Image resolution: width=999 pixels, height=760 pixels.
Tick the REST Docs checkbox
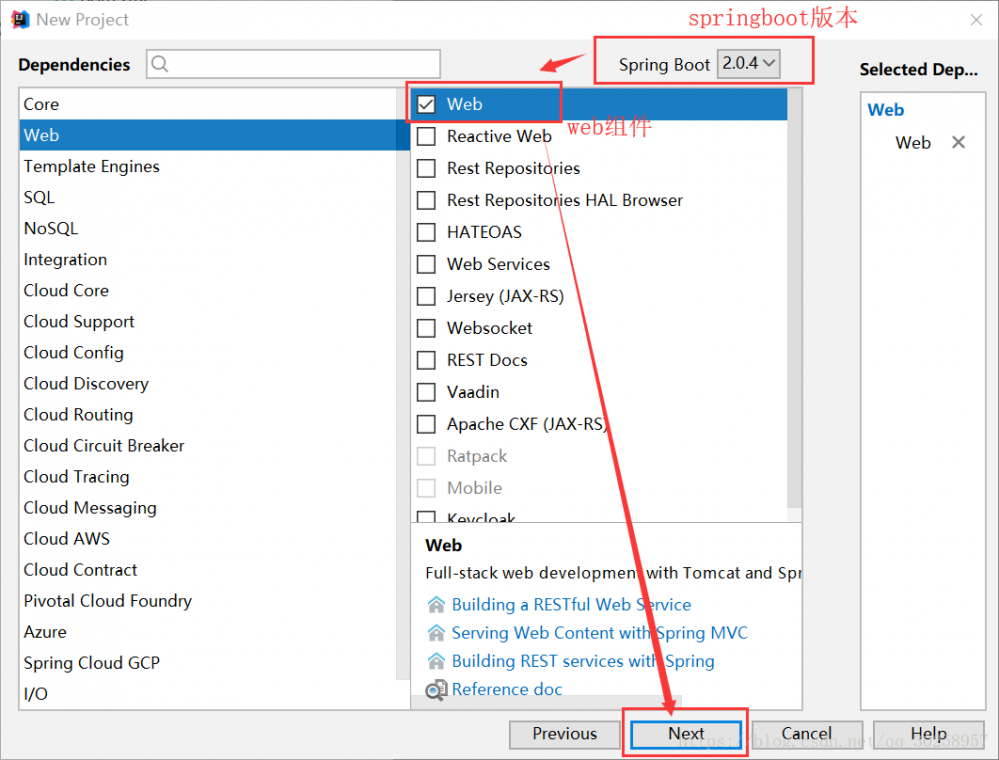coord(426,360)
